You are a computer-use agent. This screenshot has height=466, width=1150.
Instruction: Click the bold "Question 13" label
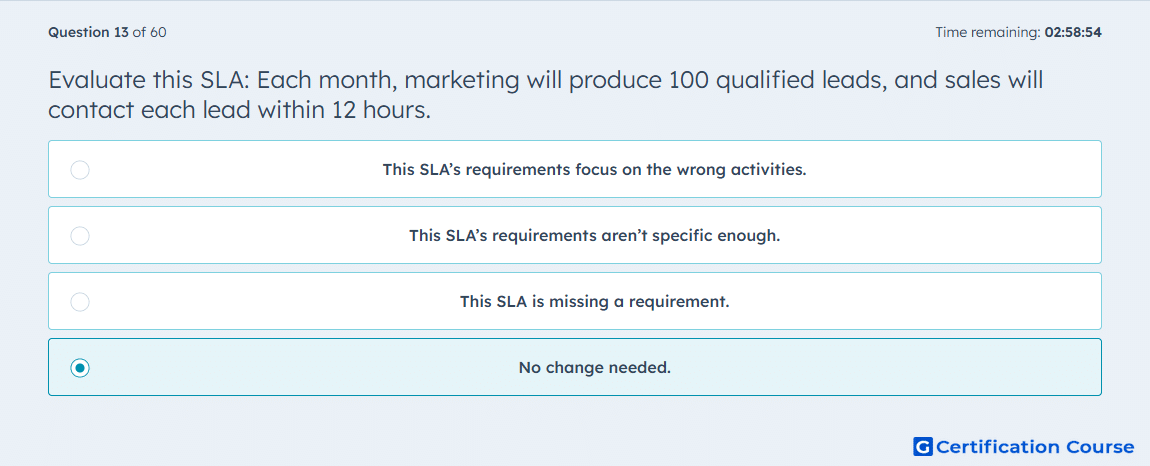click(x=89, y=32)
